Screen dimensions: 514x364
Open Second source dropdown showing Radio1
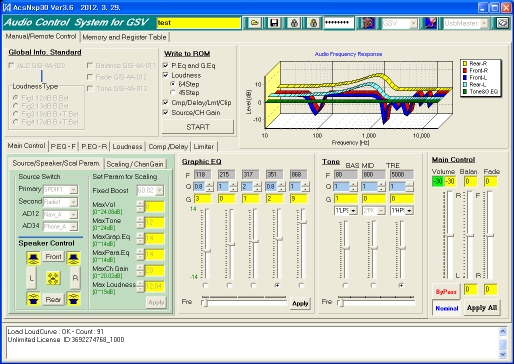pos(73,202)
